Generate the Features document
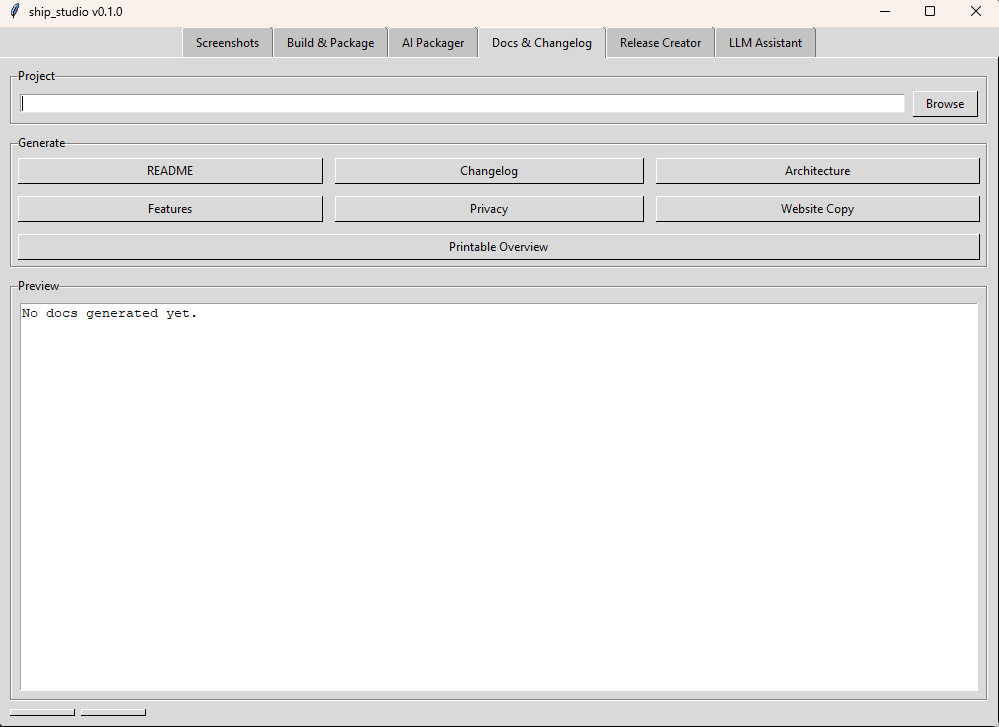The image size is (999, 727). pyautogui.click(x=169, y=208)
